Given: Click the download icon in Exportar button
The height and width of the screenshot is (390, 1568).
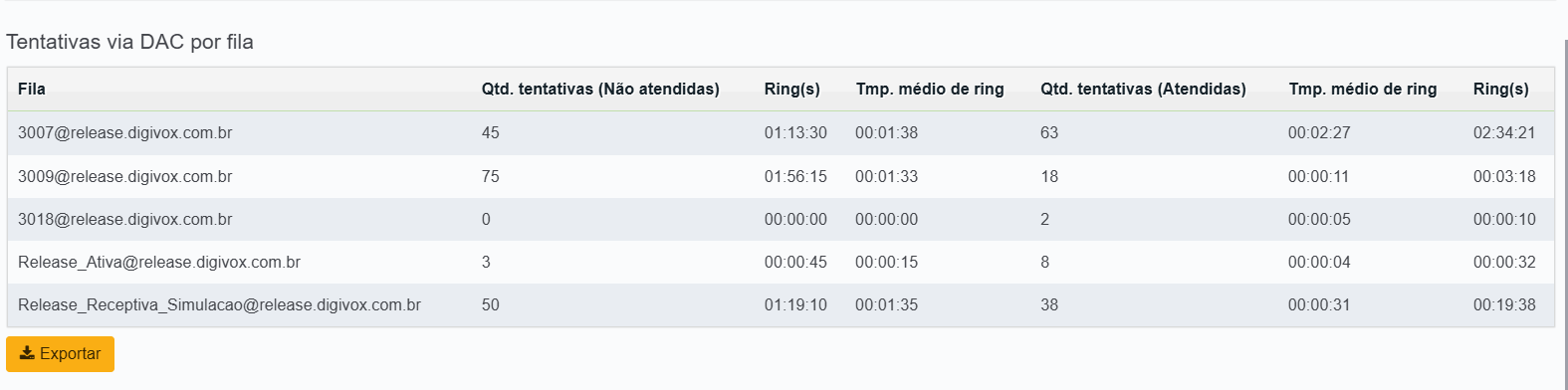Looking at the screenshot, I should click(x=28, y=353).
